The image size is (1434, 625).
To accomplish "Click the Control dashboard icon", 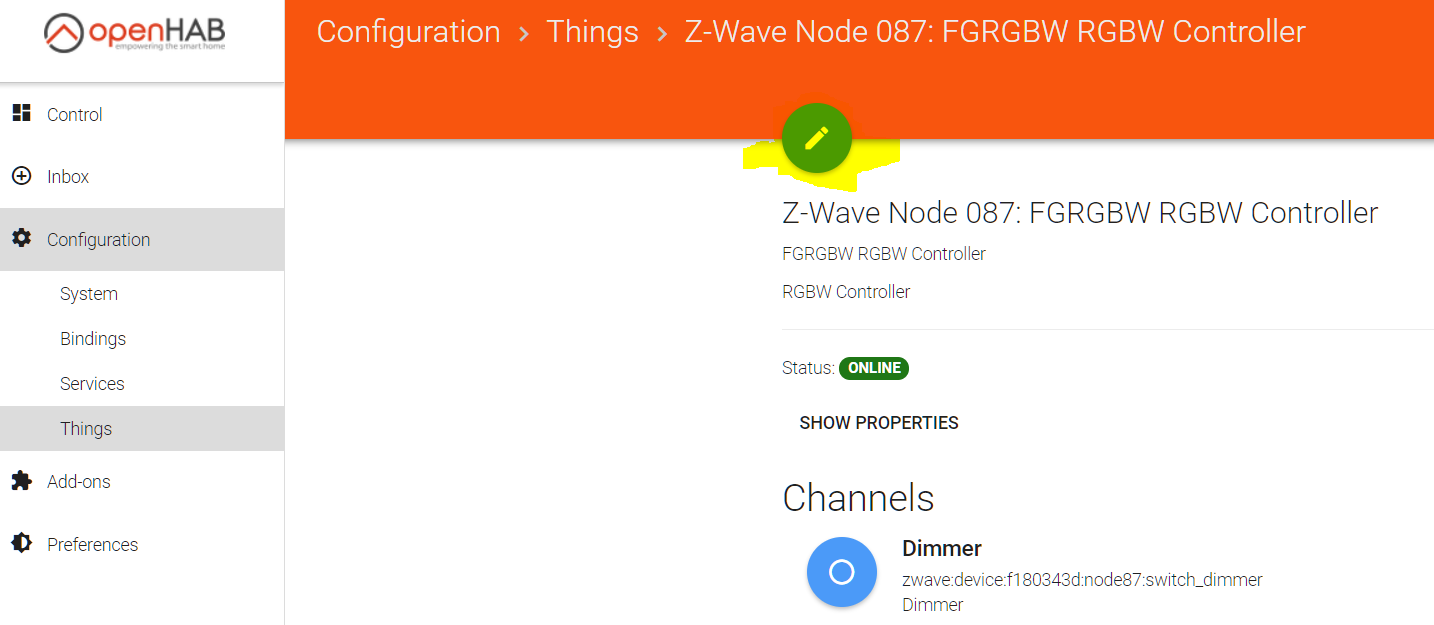I will 21,114.
